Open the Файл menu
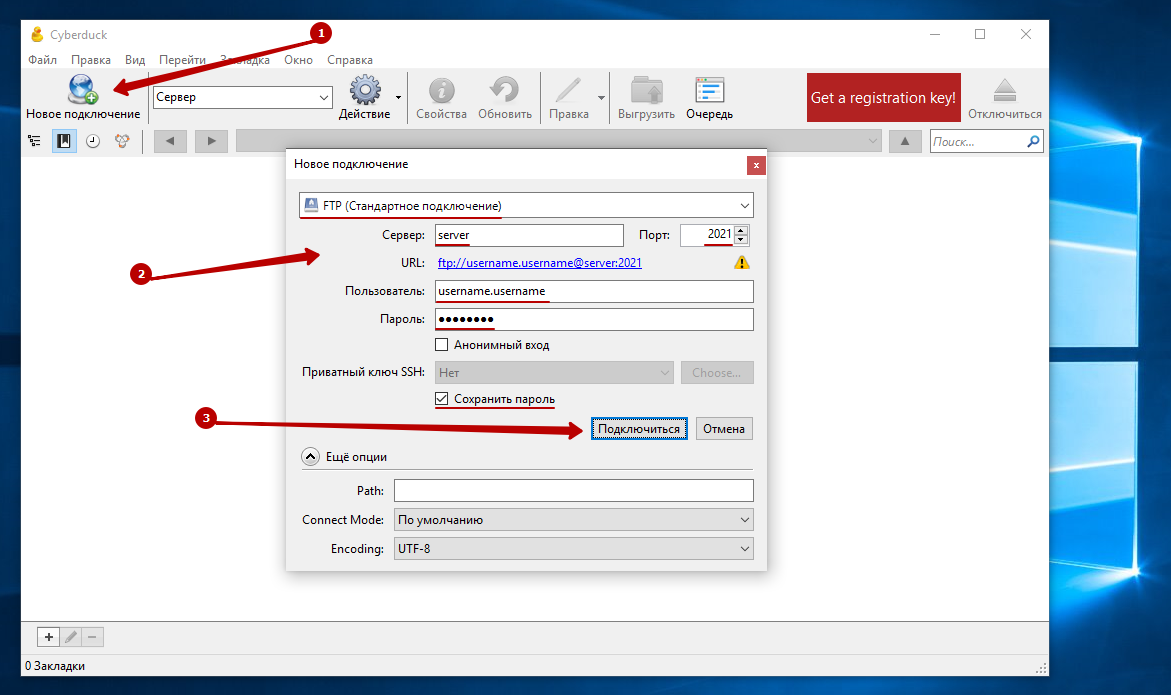 (42, 60)
